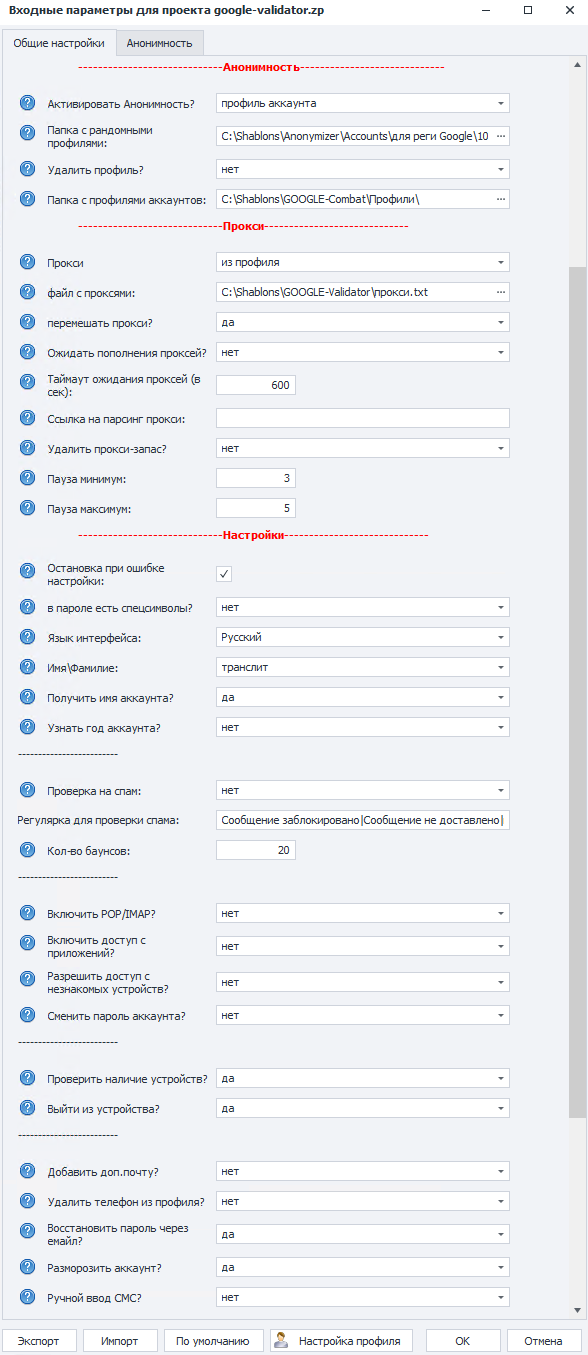The height and width of the screenshot is (1355, 588).
Task: Expand the Имя\Фамилие dropdown showing транслит
Action: 363,667
